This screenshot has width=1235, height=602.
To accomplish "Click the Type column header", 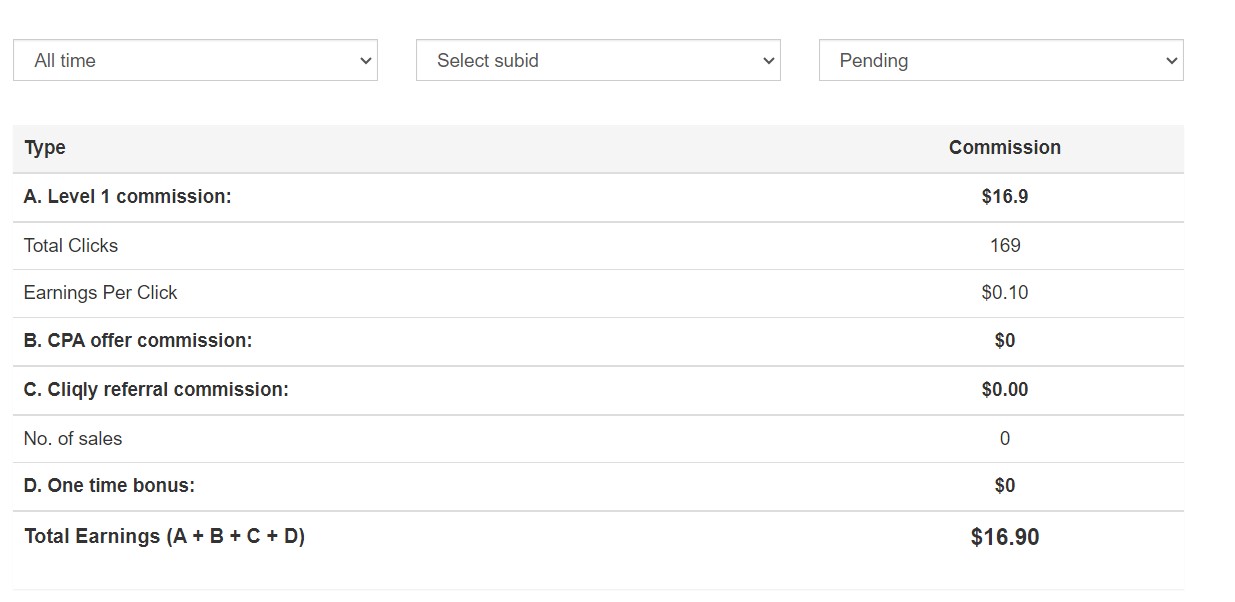I will tap(45, 148).
